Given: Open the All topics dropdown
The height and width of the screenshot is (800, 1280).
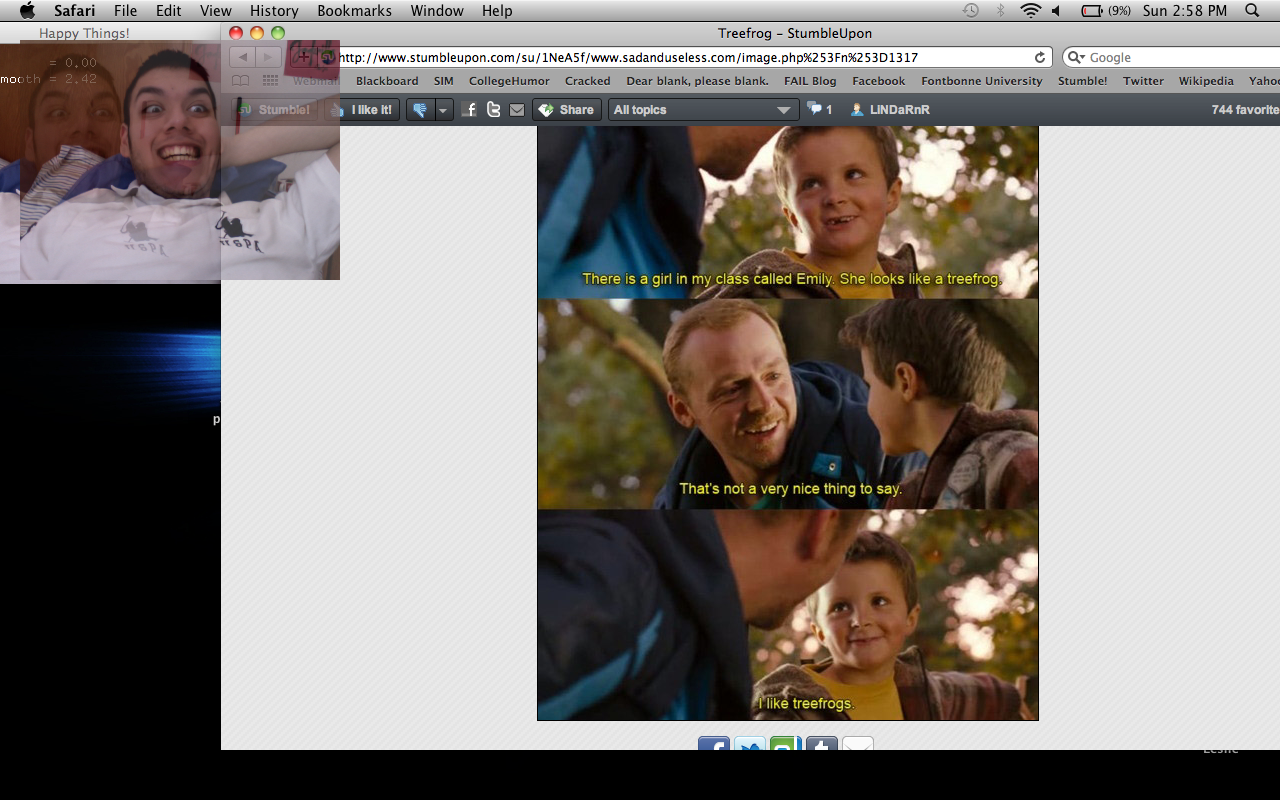Looking at the screenshot, I should tap(703, 110).
